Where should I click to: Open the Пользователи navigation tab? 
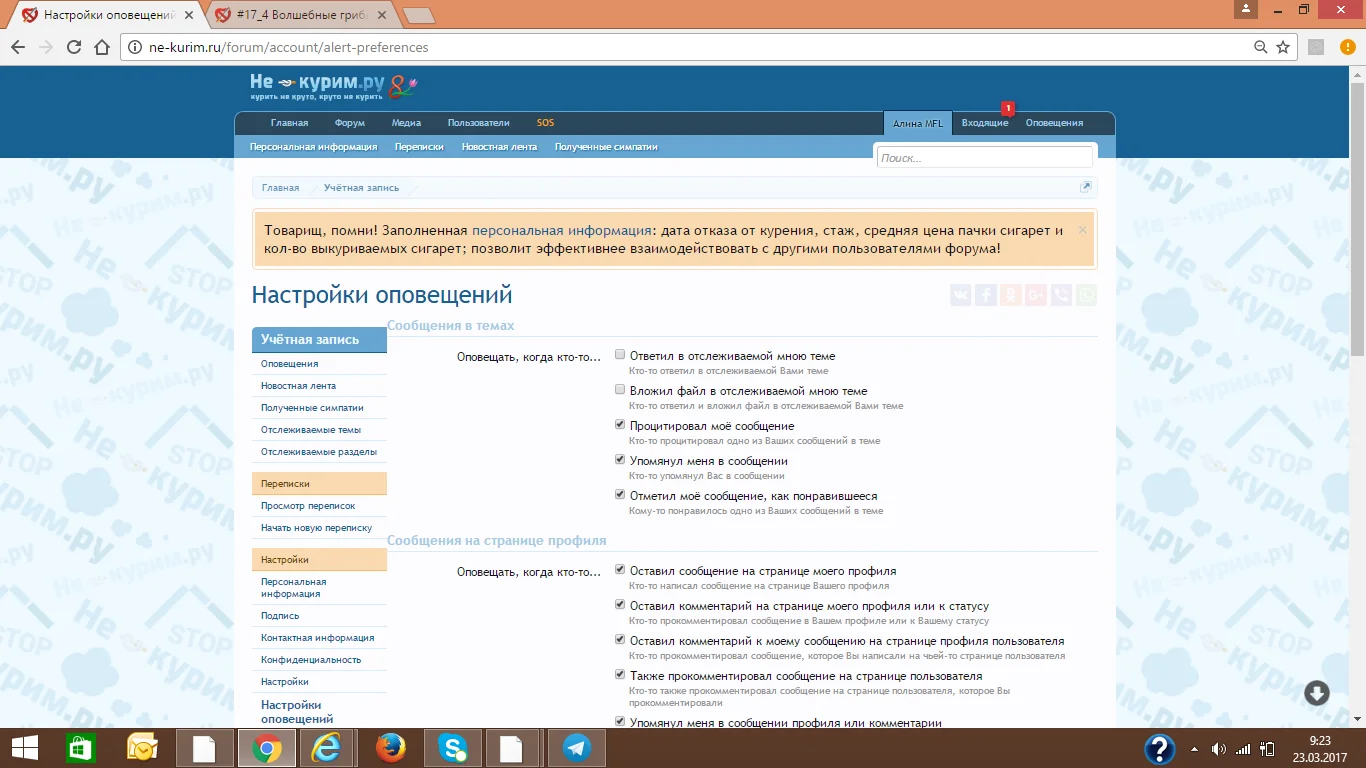pos(478,123)
